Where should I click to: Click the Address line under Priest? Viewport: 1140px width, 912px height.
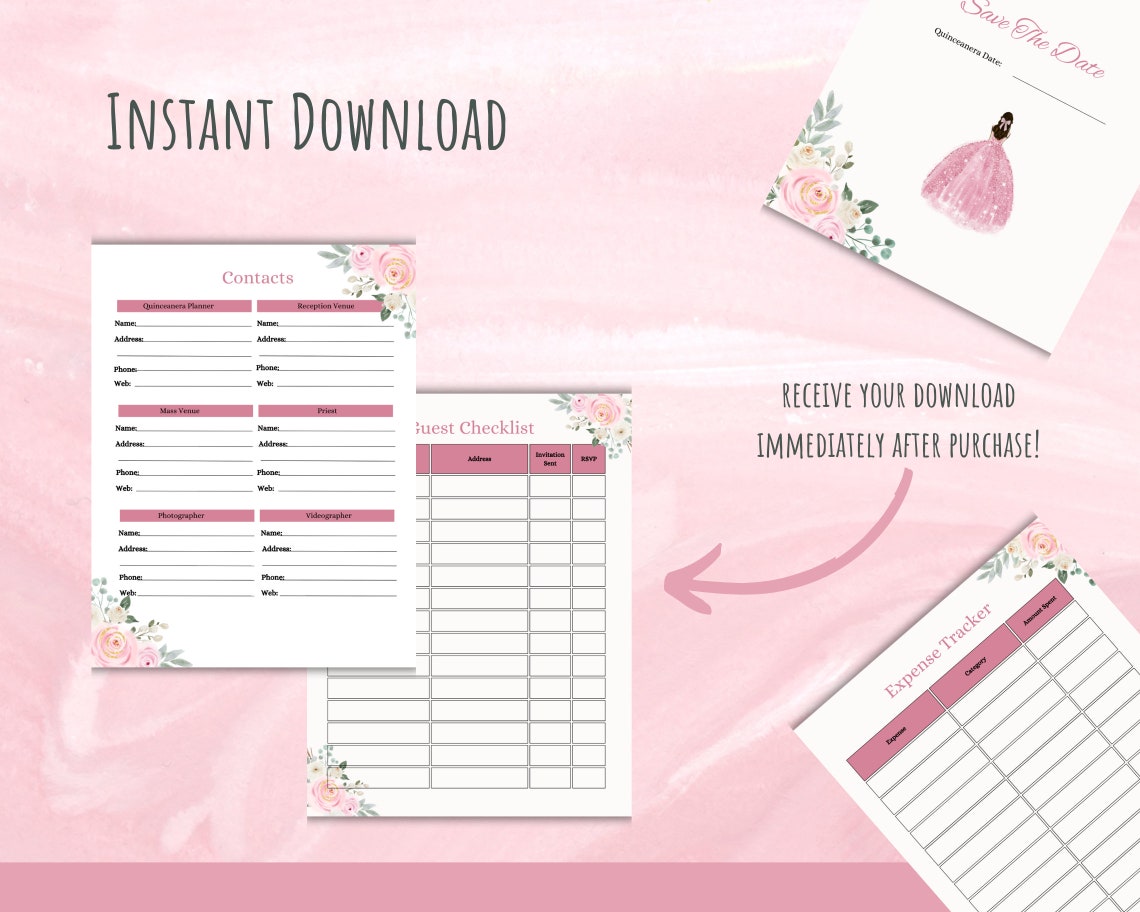[326, 444]
